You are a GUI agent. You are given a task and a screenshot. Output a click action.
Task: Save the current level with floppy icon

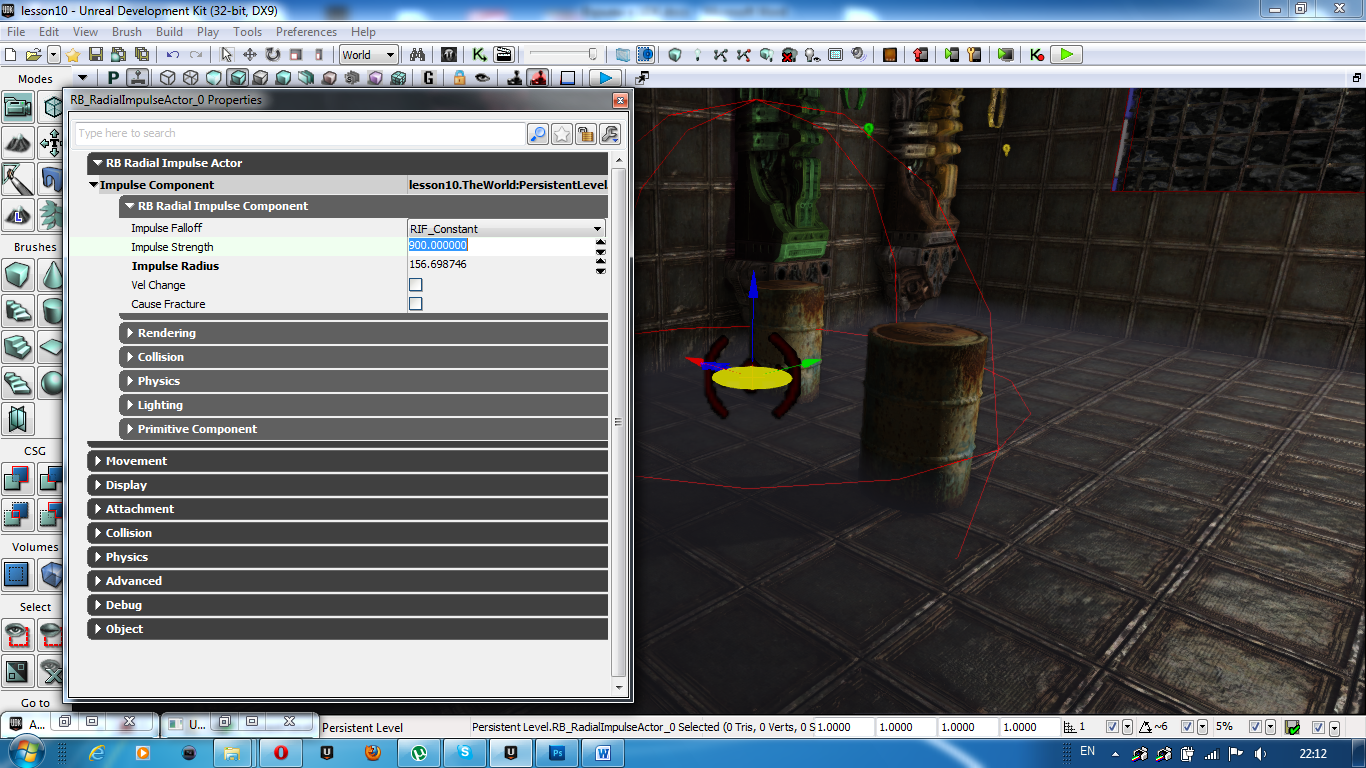click(96, 55)
